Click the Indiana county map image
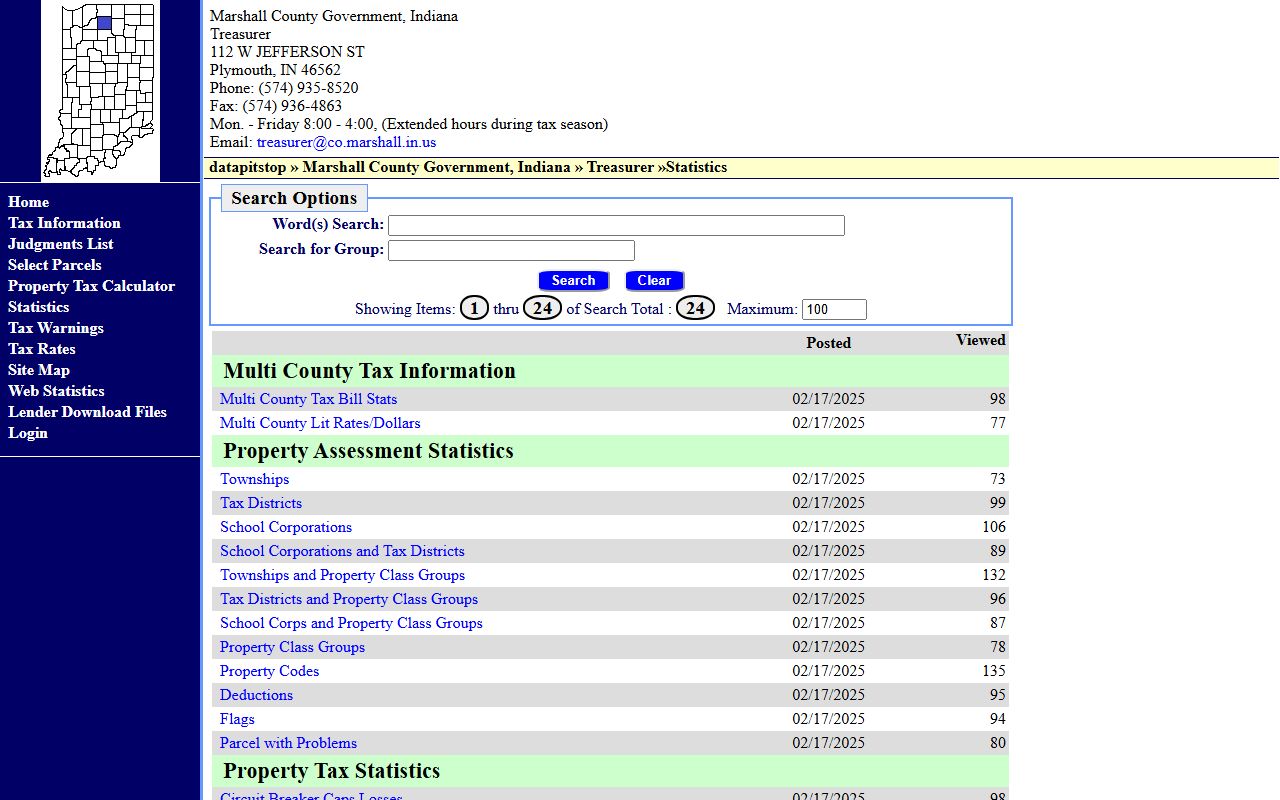The image size is (1280, 800). [x=100, y=91]
